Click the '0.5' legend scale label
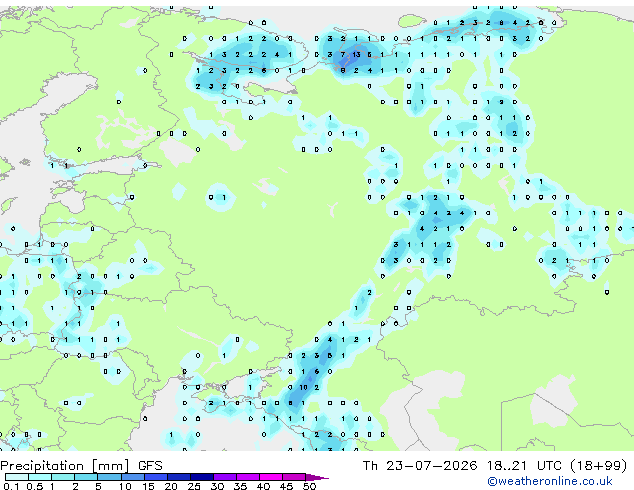The height and width of the screenshot is (490, 634). [x=35, y=486]
